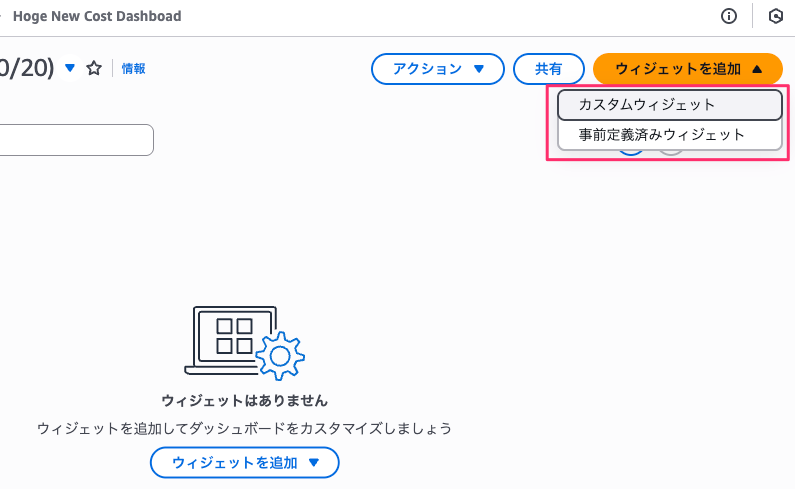Click the ウィジェットはありません heading

tap(244, 401)
